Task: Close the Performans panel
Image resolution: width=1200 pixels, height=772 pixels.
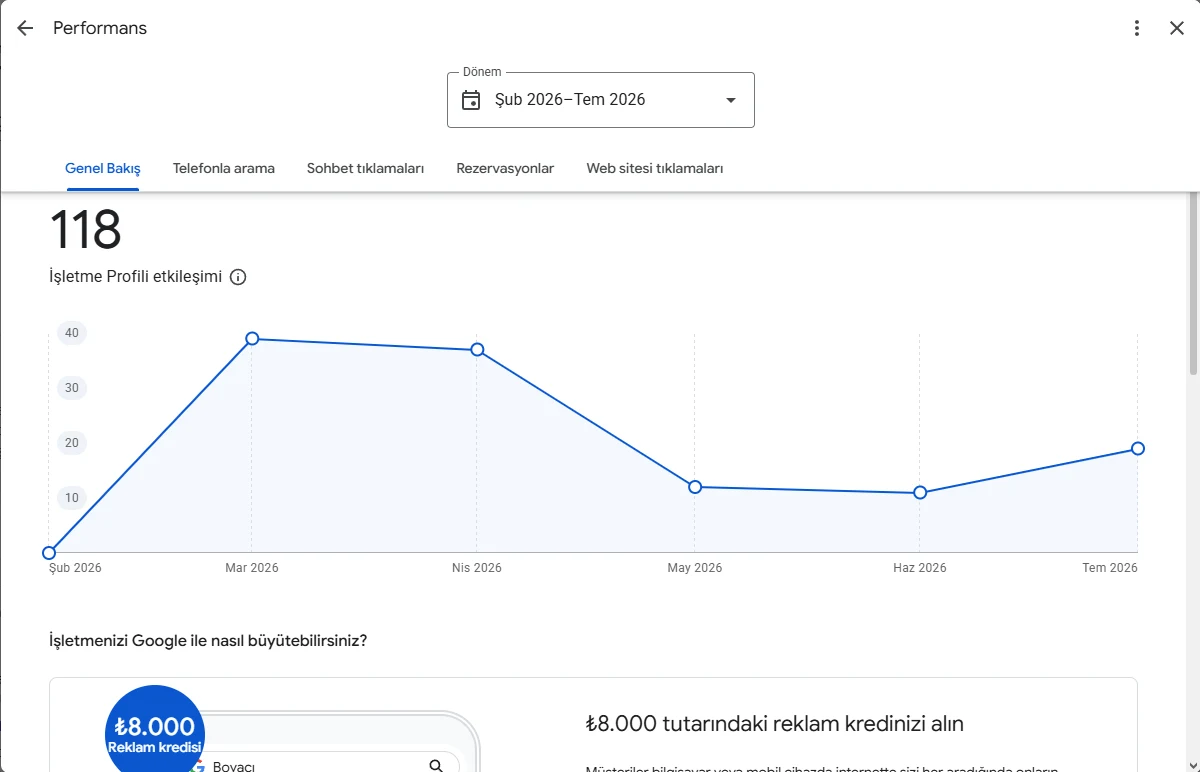Action: tap(1177, 28)
